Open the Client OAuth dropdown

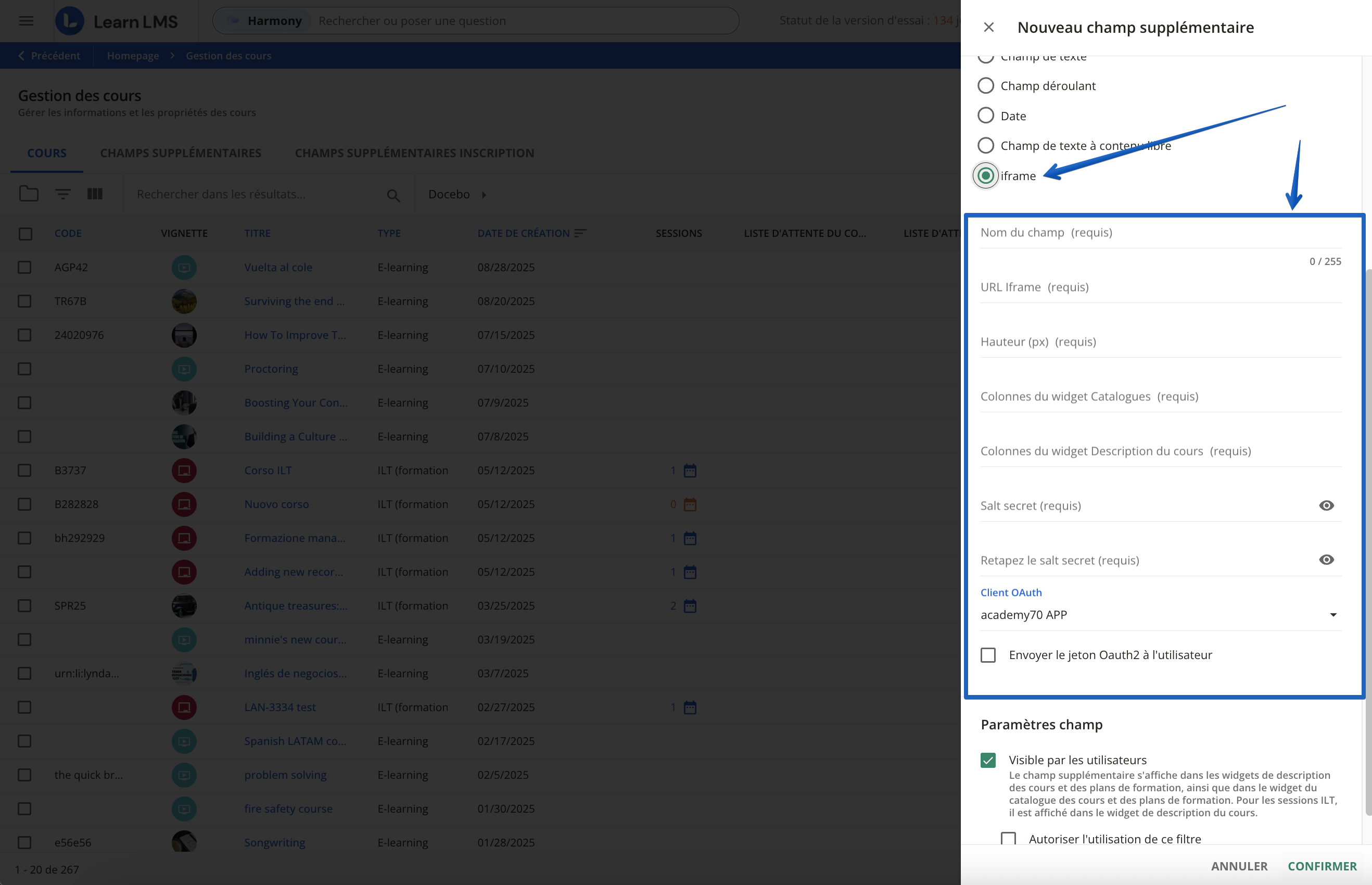coord(1160,615)
